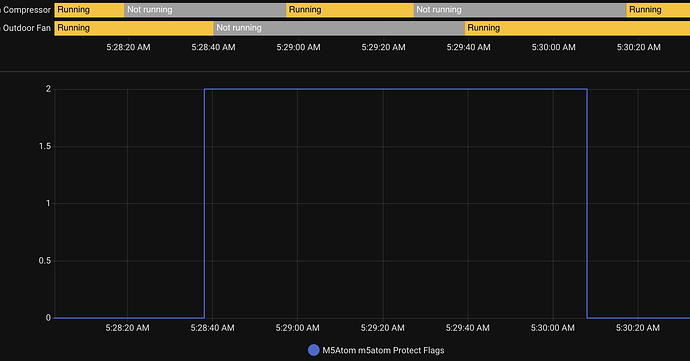Click the M5Atom m5atom Protect Flags legend label
Image resolution: width=690 pixels, height=361 pixels.
pos(383,350)
